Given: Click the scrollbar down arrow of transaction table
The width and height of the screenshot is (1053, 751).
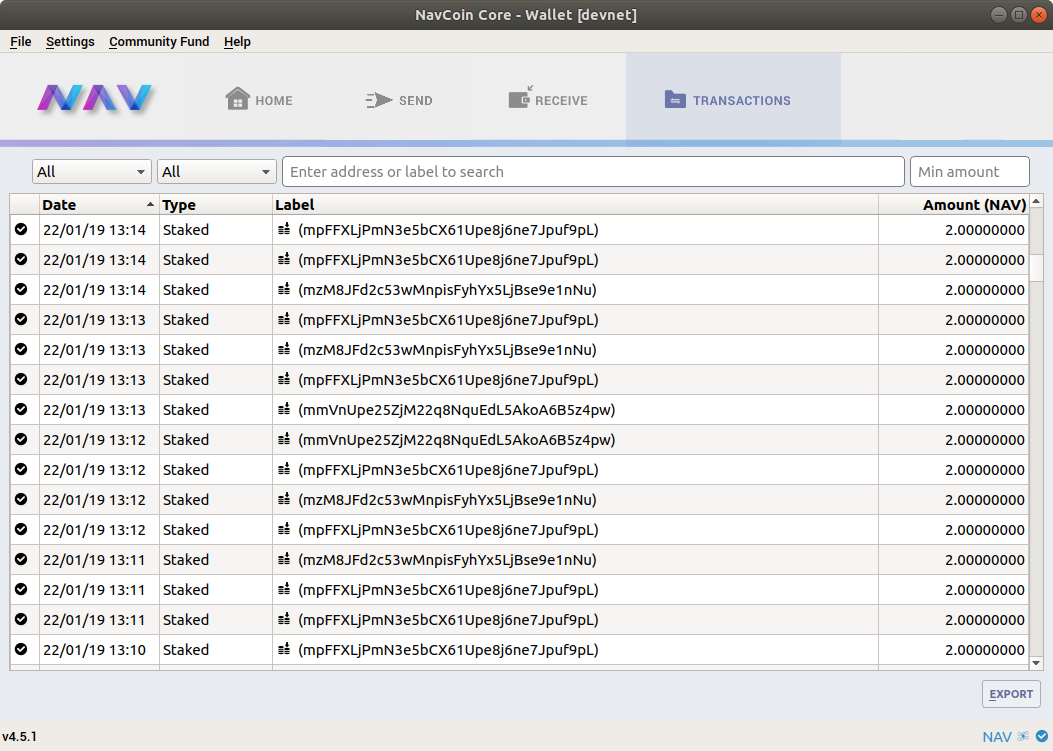Looking at the screenshot, I should pyautogui.click(x=1036, y=662).
